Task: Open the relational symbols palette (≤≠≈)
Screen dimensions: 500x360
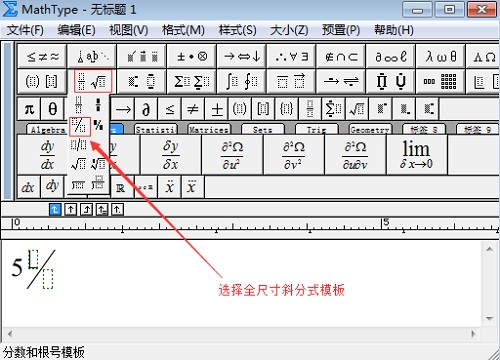Action: [42, 56]
